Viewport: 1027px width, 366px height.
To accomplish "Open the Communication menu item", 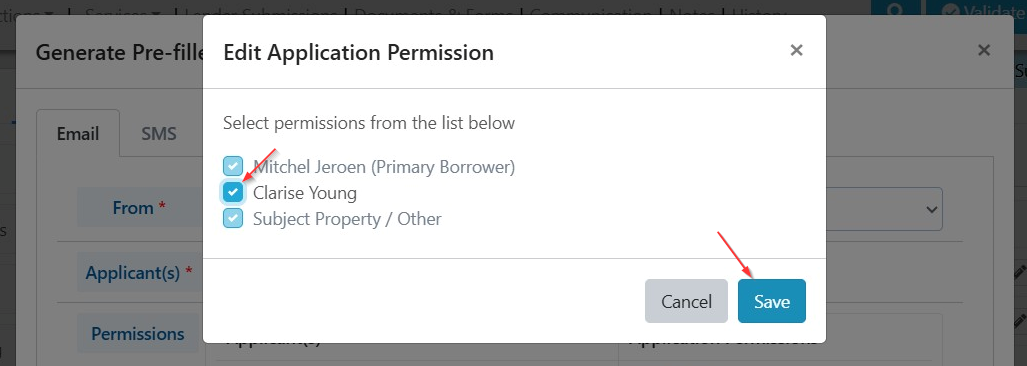I will (590, 12).
